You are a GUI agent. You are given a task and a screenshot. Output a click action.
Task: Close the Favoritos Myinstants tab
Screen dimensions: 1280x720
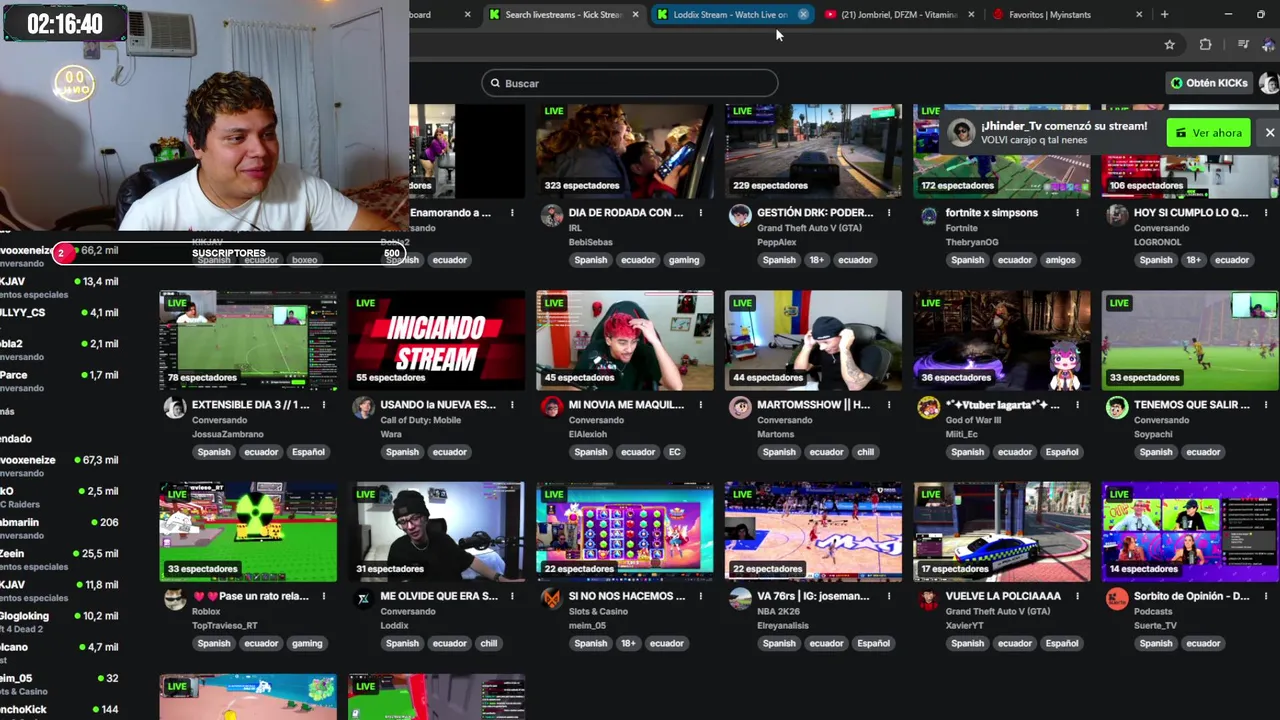1139,15
